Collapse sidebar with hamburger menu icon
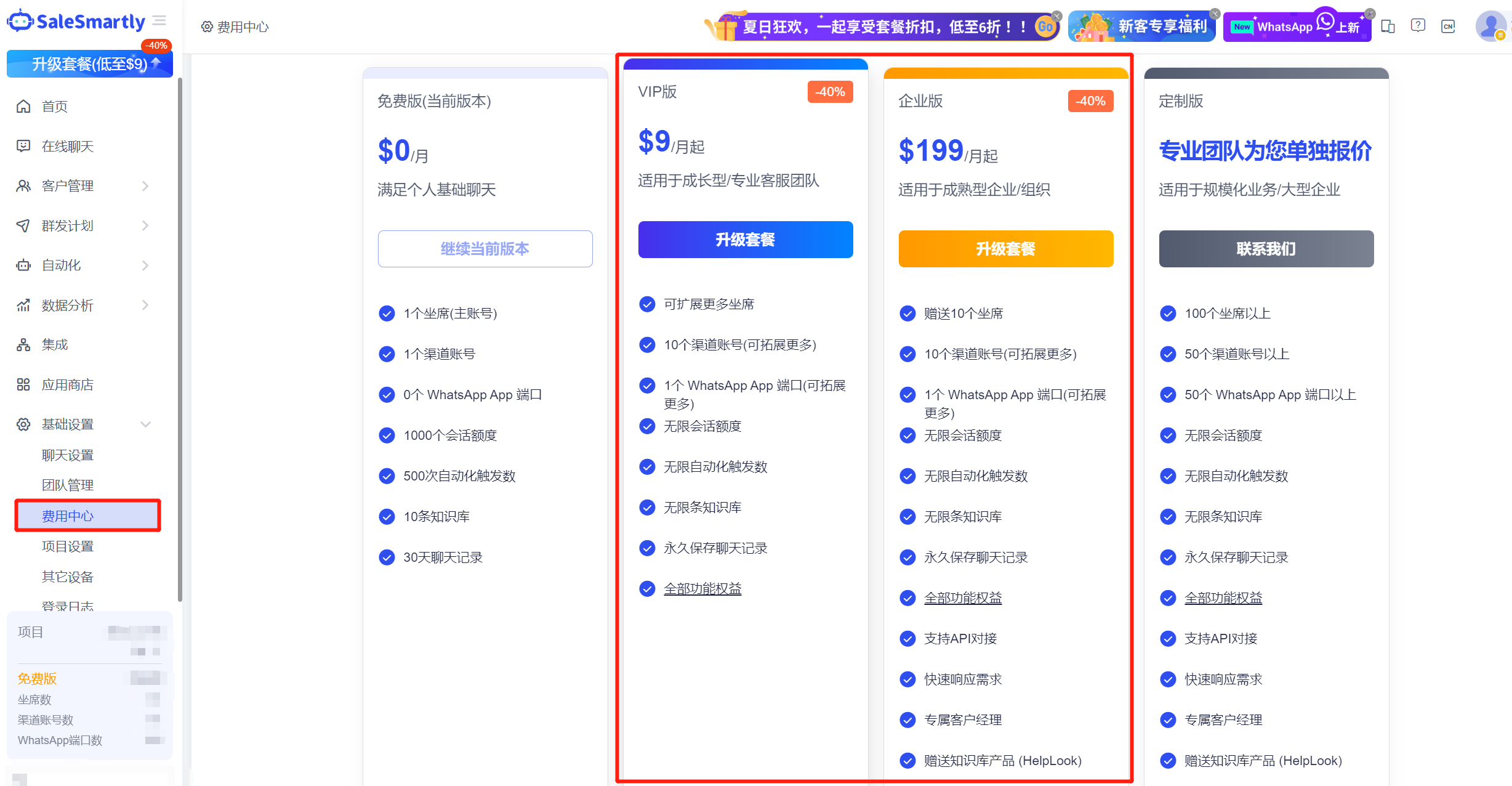Viewport: 1512px width, 786px height. [159, 21]
